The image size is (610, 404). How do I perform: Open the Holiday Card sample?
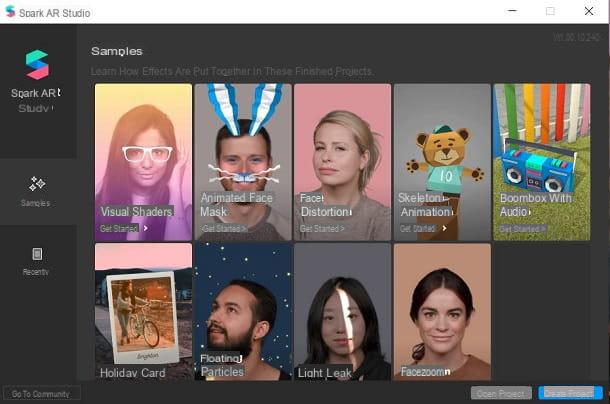(143, 312)
